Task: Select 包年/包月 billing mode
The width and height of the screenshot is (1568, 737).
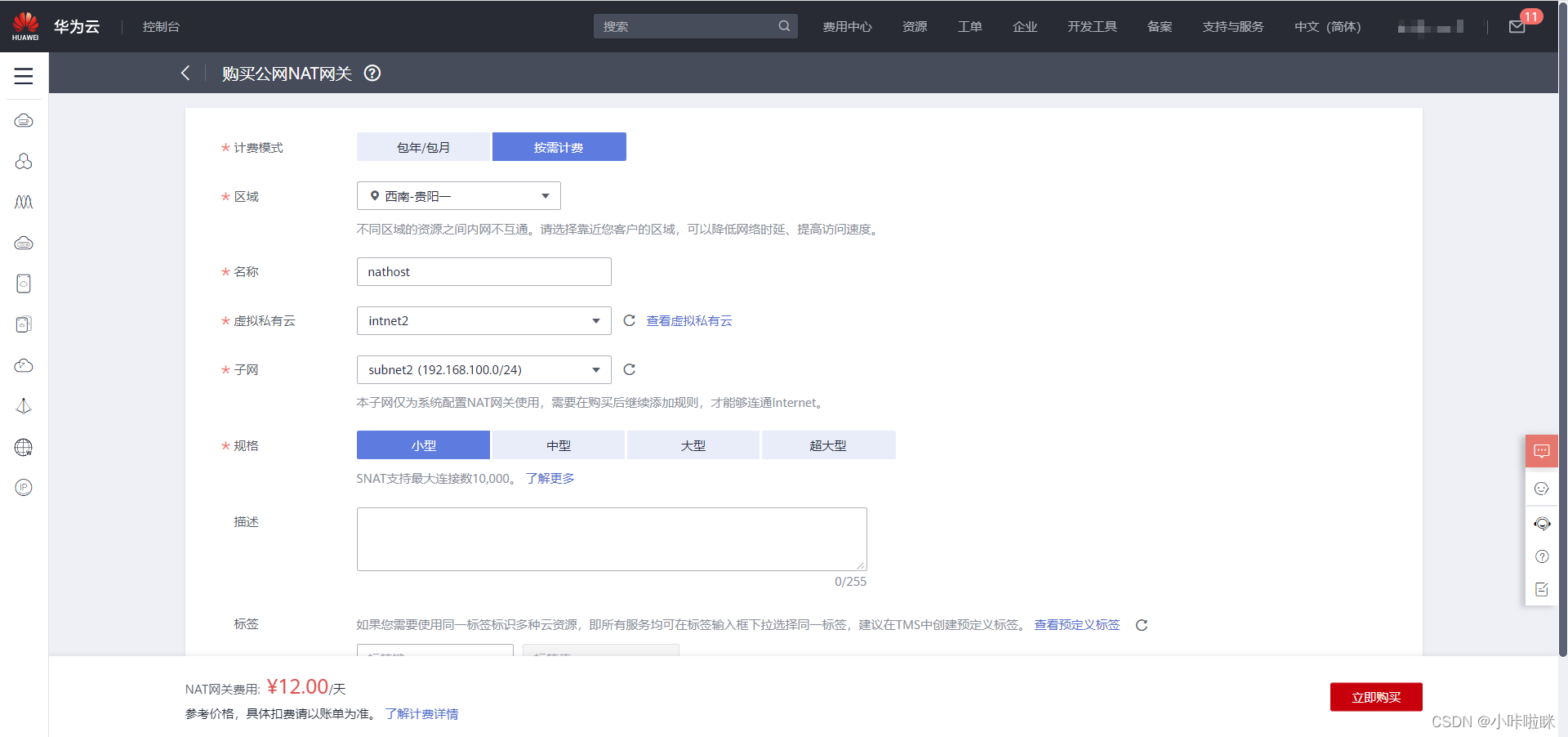Action: [x=423, y=146]
